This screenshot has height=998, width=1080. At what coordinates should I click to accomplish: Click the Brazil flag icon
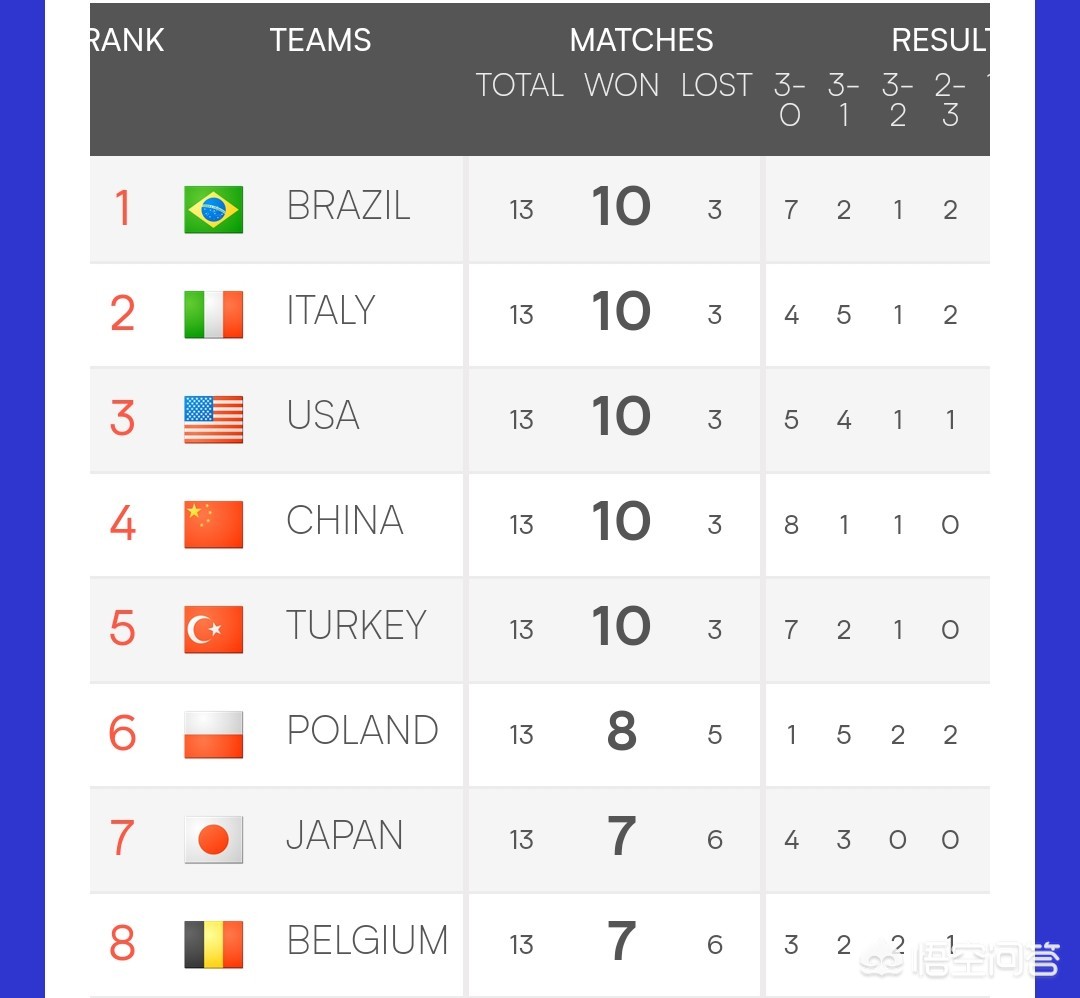tap(213, 209)
